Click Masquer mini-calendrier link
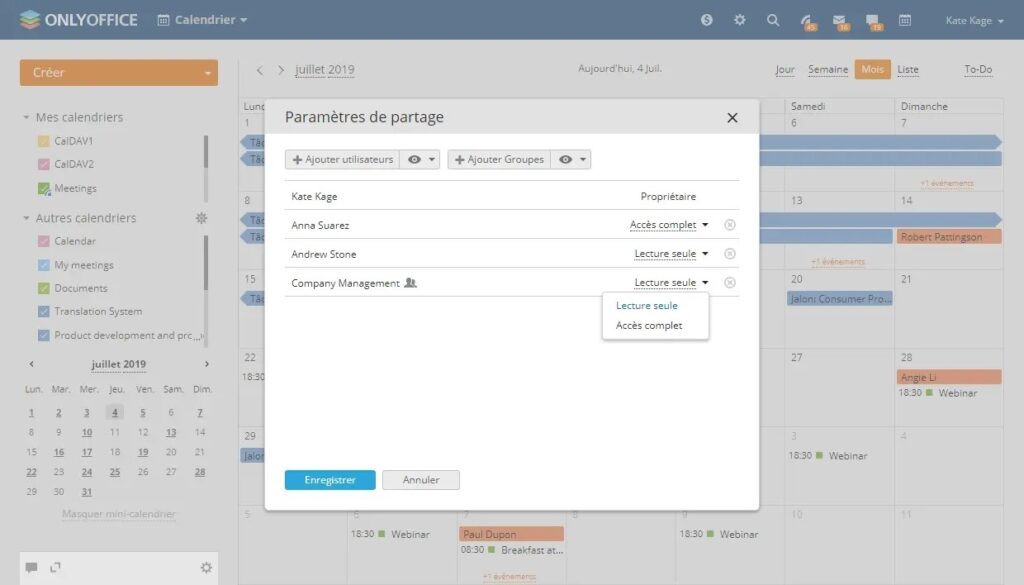Viewport: 1024px width, 585px height. click(x=119, y=514)
